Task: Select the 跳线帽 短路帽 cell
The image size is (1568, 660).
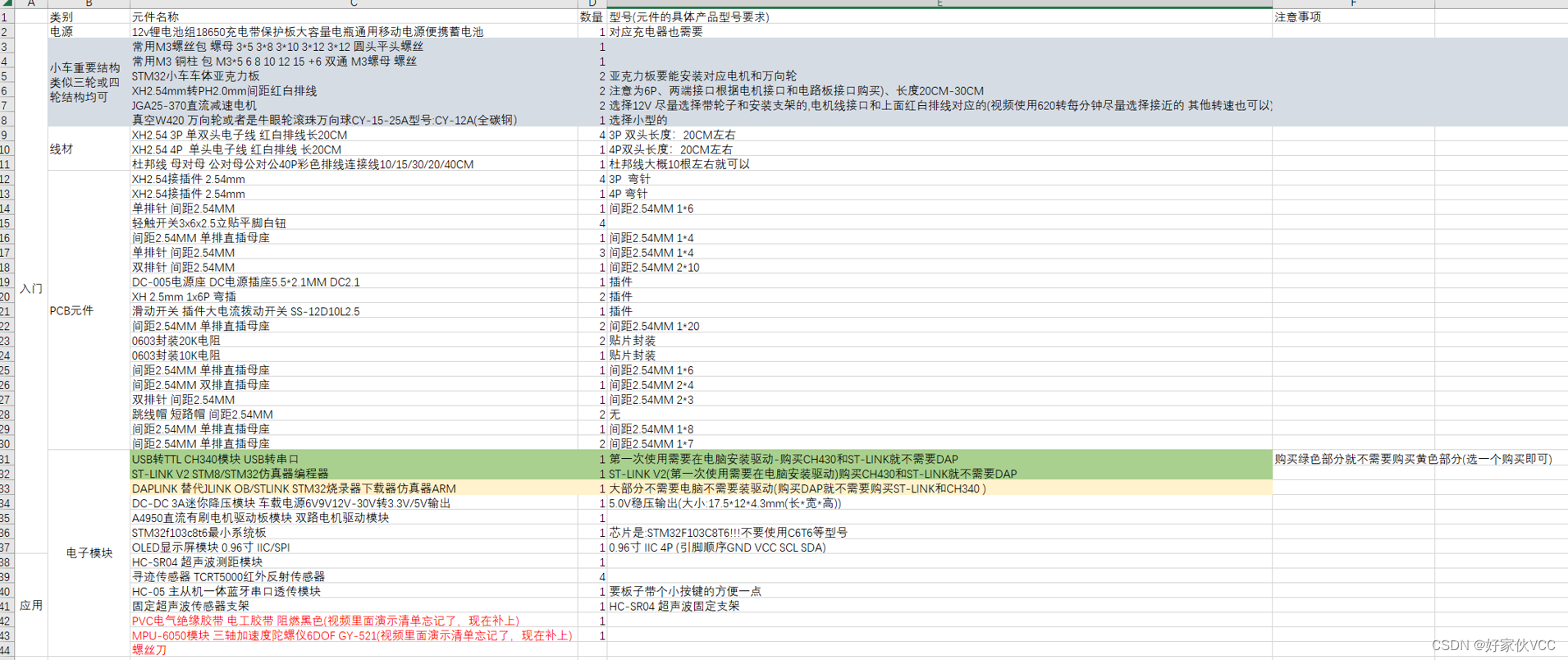Action: [x=354, y=415]
